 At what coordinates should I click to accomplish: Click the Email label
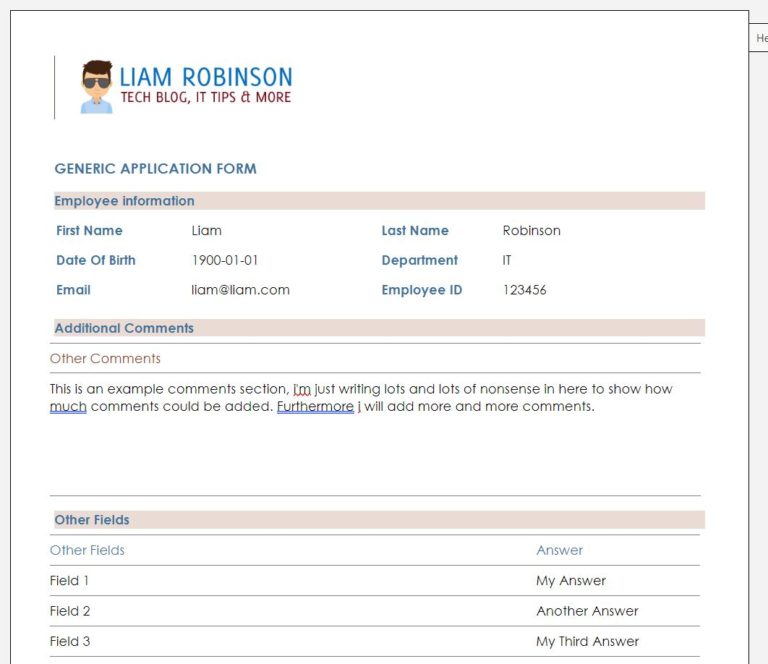pos(73,290)
